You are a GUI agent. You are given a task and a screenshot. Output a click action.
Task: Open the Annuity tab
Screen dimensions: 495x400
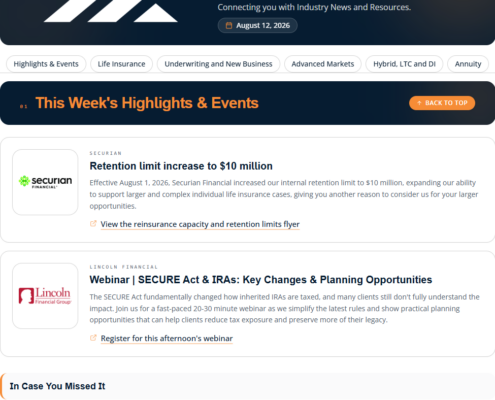[x=468, y=64]
